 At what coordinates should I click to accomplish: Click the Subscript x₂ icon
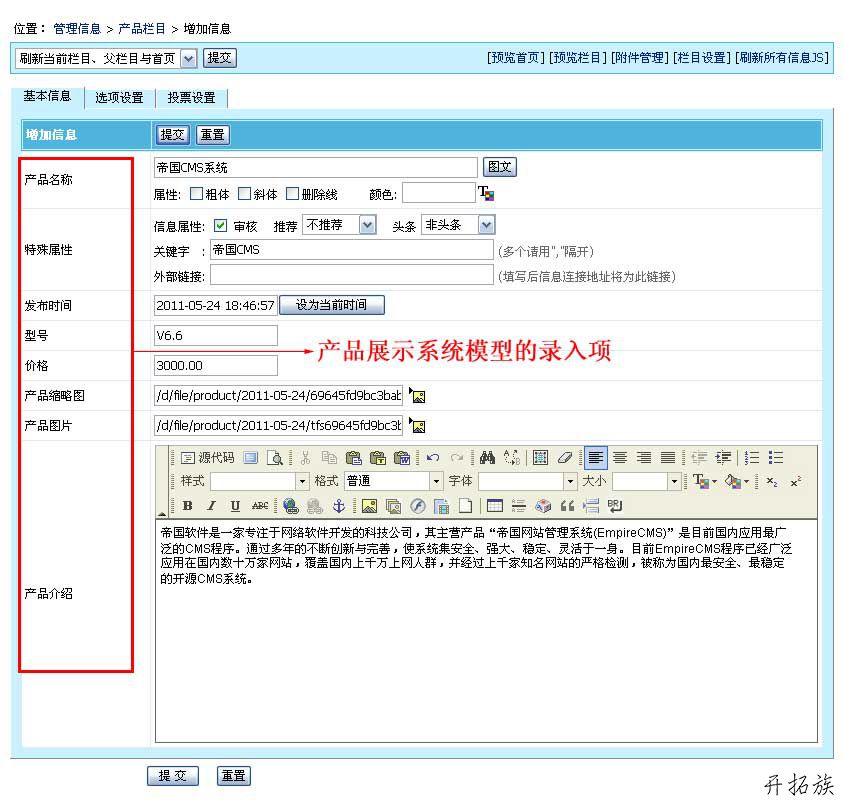771,481
